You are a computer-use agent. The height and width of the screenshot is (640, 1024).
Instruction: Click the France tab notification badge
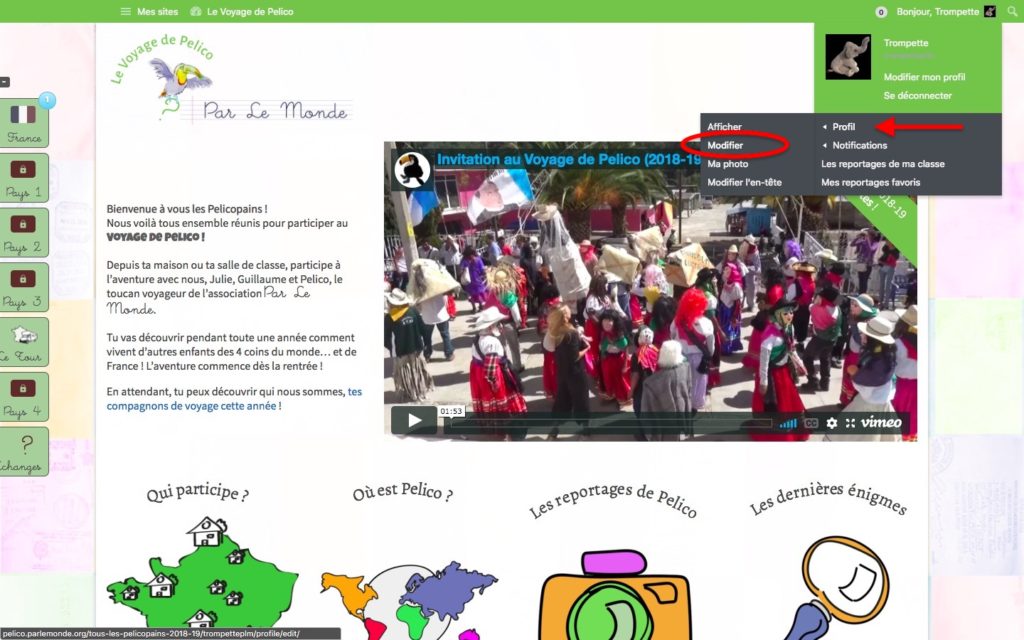(x=47, y=100)
